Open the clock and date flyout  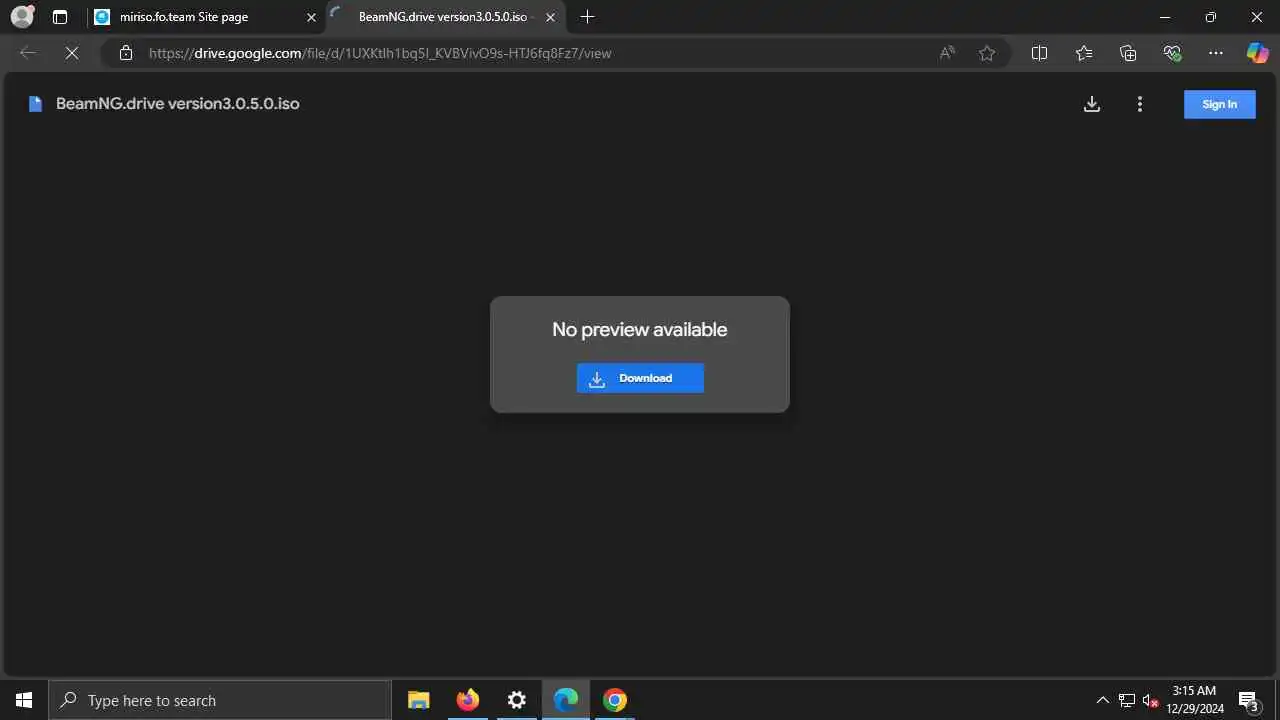click(x=1195, y=700)
